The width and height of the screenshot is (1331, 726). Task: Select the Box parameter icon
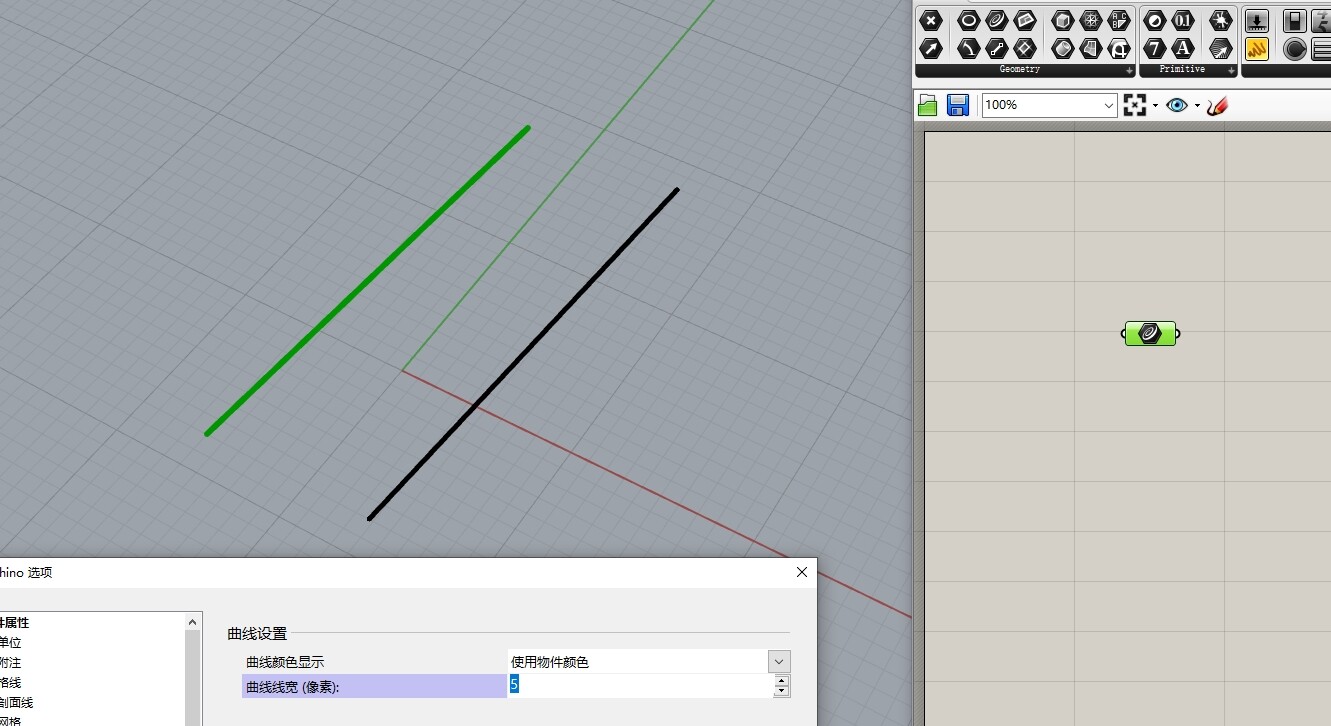click(1062, 21)
